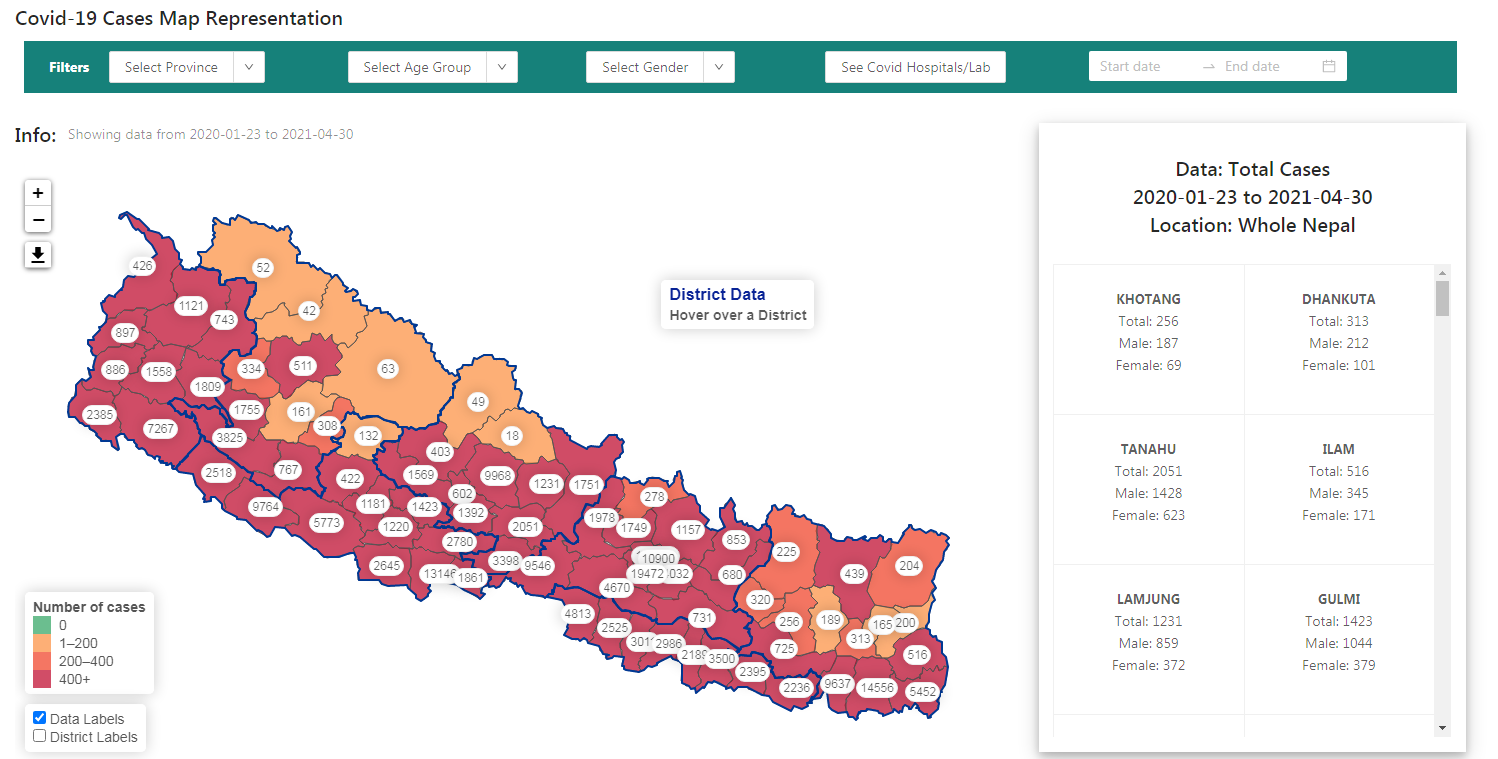Screen dimensions: 1498x759
Task: Click map label 7267
Action: (160, 429)
